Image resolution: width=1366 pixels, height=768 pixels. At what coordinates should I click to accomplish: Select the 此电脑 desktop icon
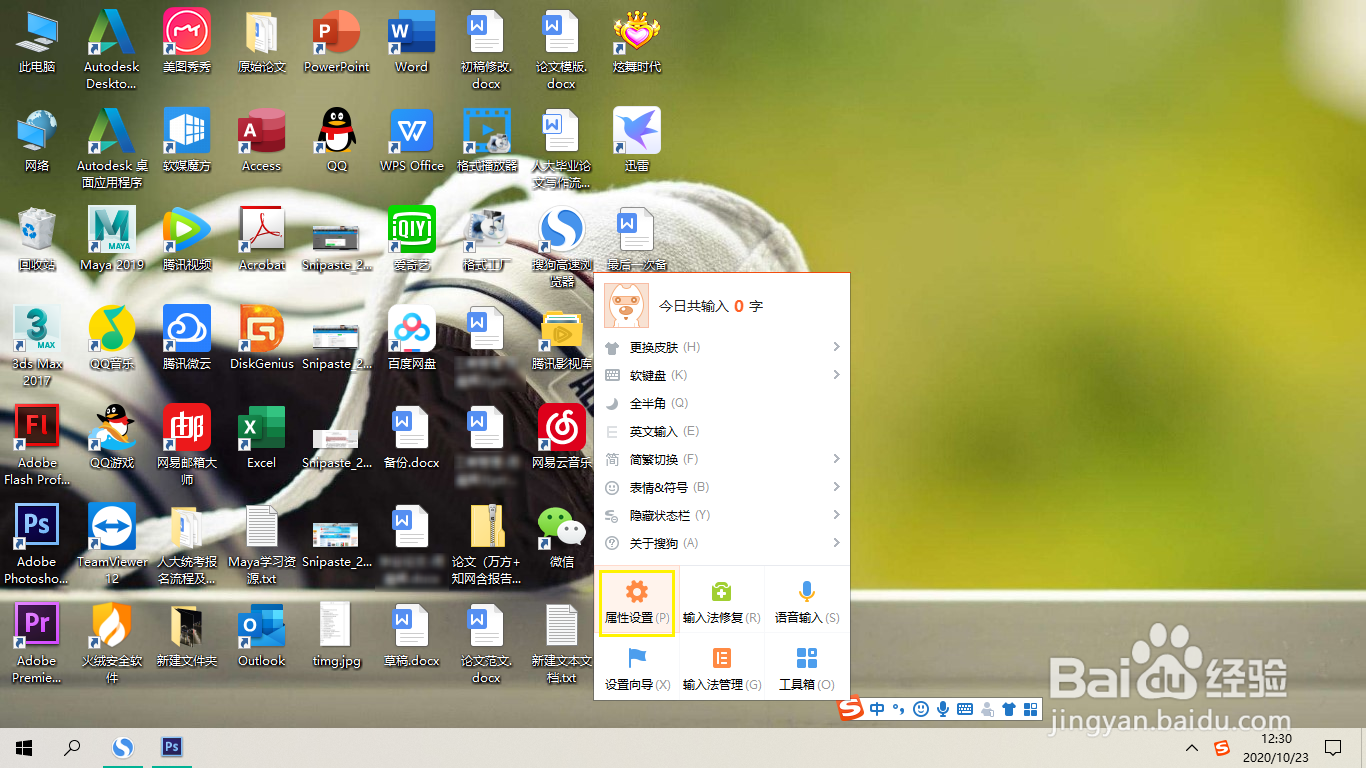coord(37,43)
